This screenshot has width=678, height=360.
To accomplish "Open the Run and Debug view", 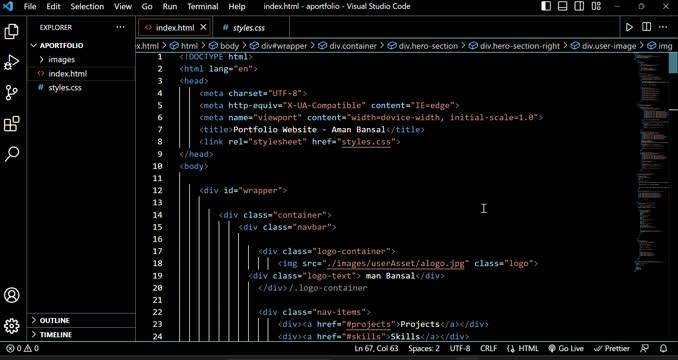I will click(x=12, y=62).
